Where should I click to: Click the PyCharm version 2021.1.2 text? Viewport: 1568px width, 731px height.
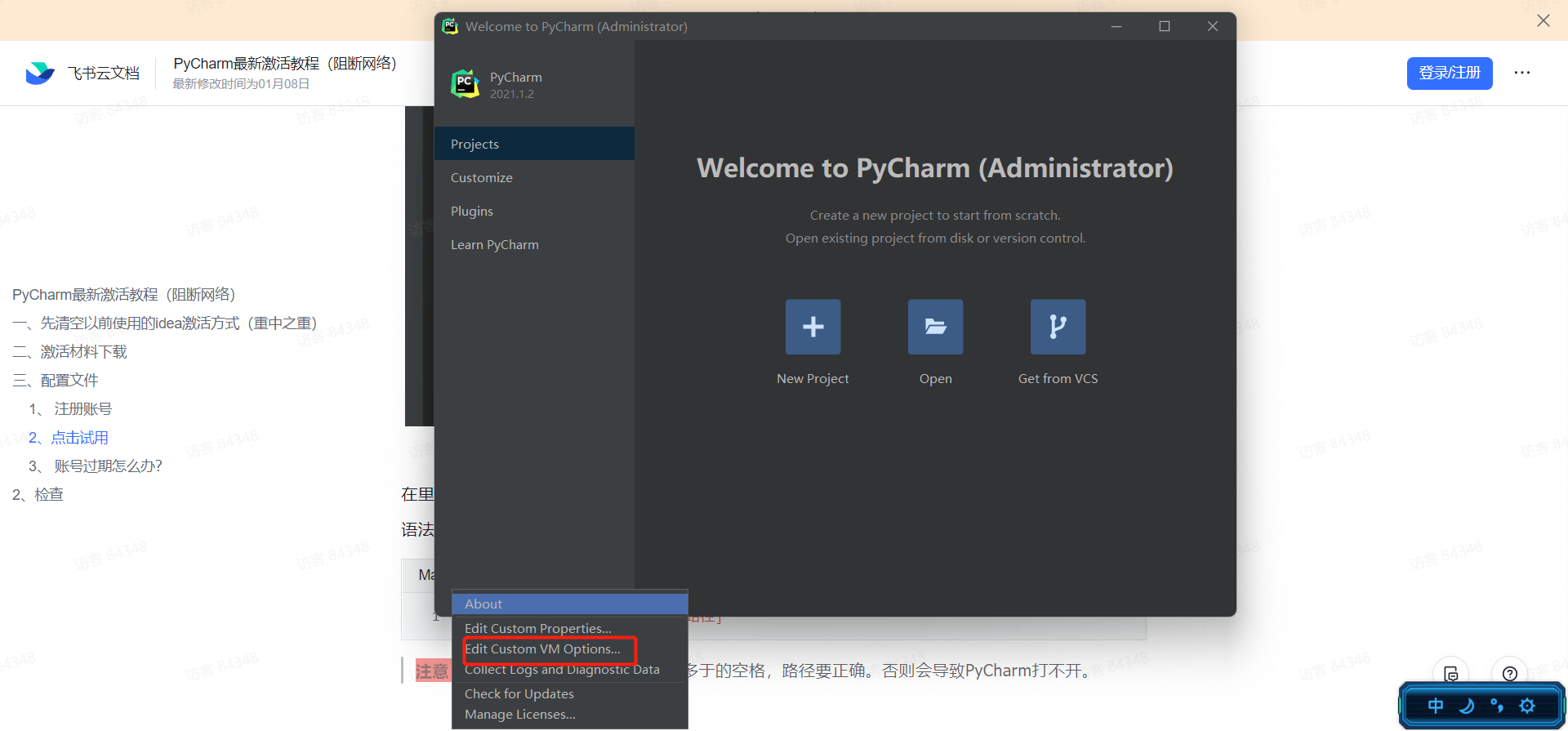(512, 94)
